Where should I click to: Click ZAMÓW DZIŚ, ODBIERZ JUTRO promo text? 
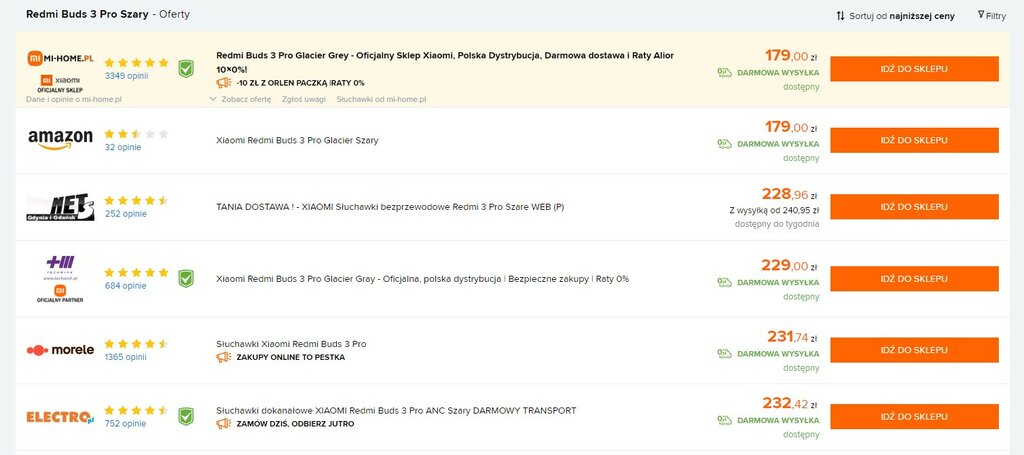295,424
